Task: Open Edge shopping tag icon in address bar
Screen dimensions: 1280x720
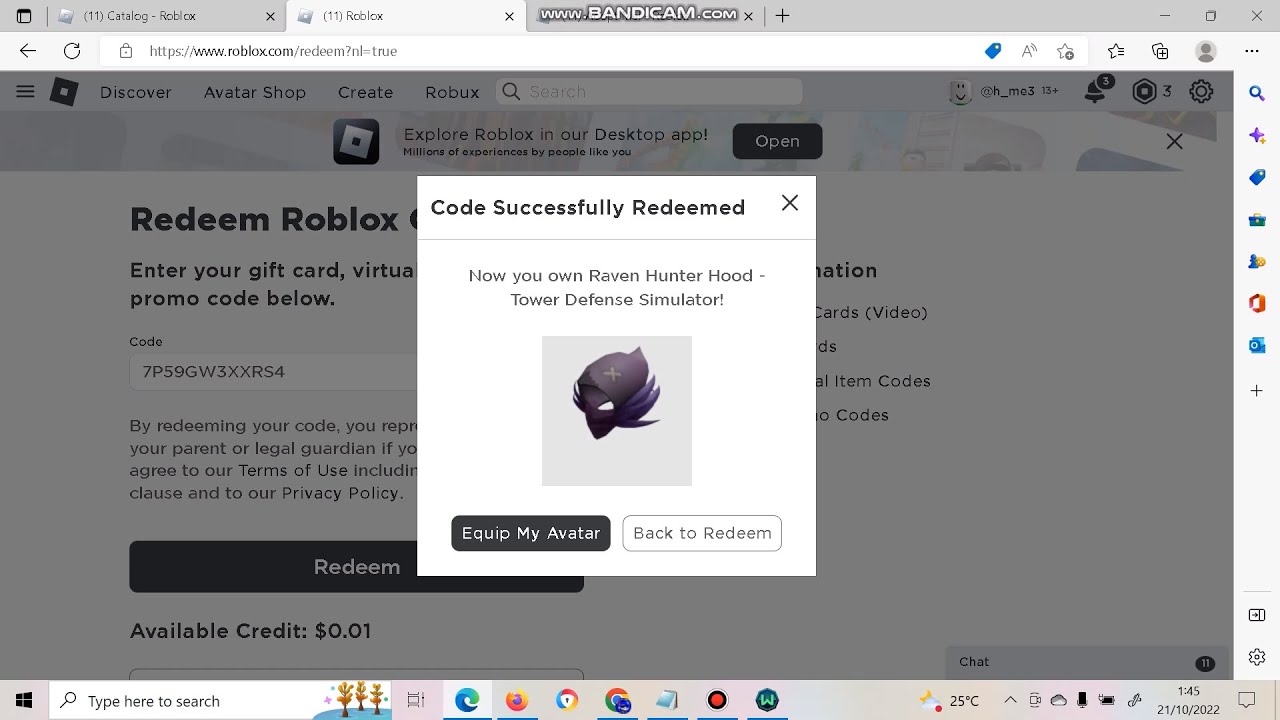Action: click(993, 51)
